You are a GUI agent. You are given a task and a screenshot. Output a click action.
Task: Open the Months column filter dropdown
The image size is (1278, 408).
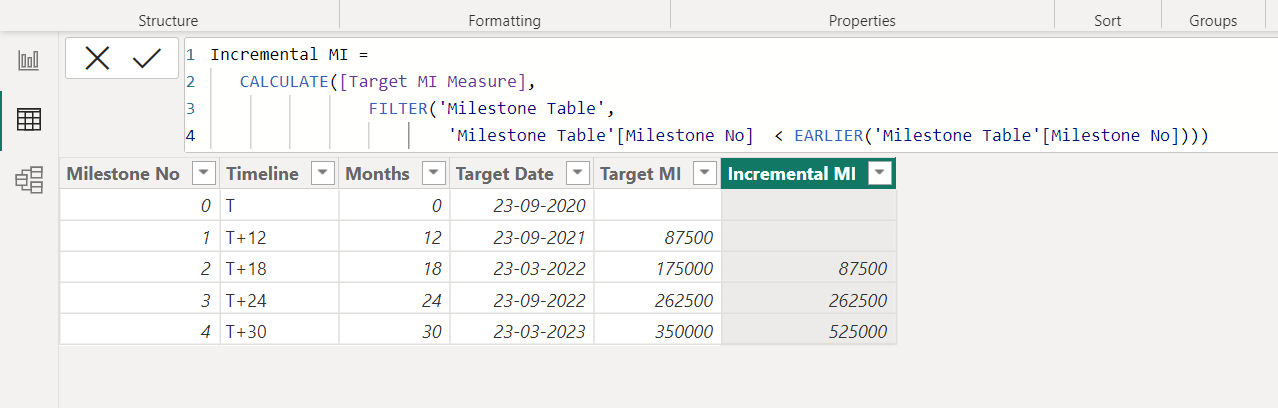433,174
